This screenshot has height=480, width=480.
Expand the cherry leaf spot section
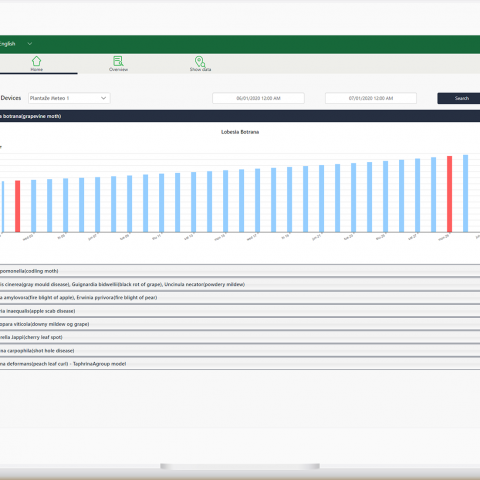[x=240, y=337]
